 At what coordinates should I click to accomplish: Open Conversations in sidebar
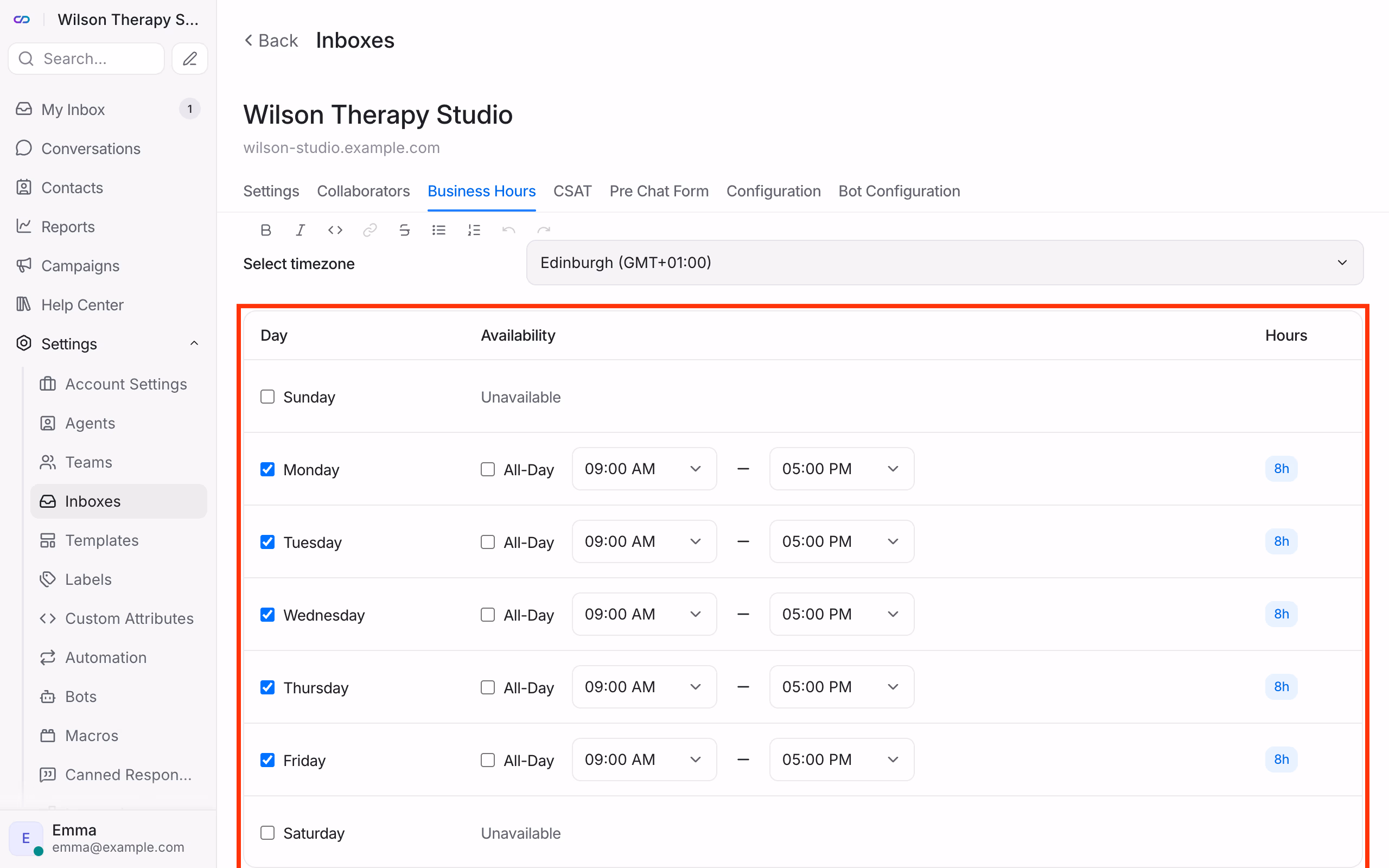[x=108, y=148]
